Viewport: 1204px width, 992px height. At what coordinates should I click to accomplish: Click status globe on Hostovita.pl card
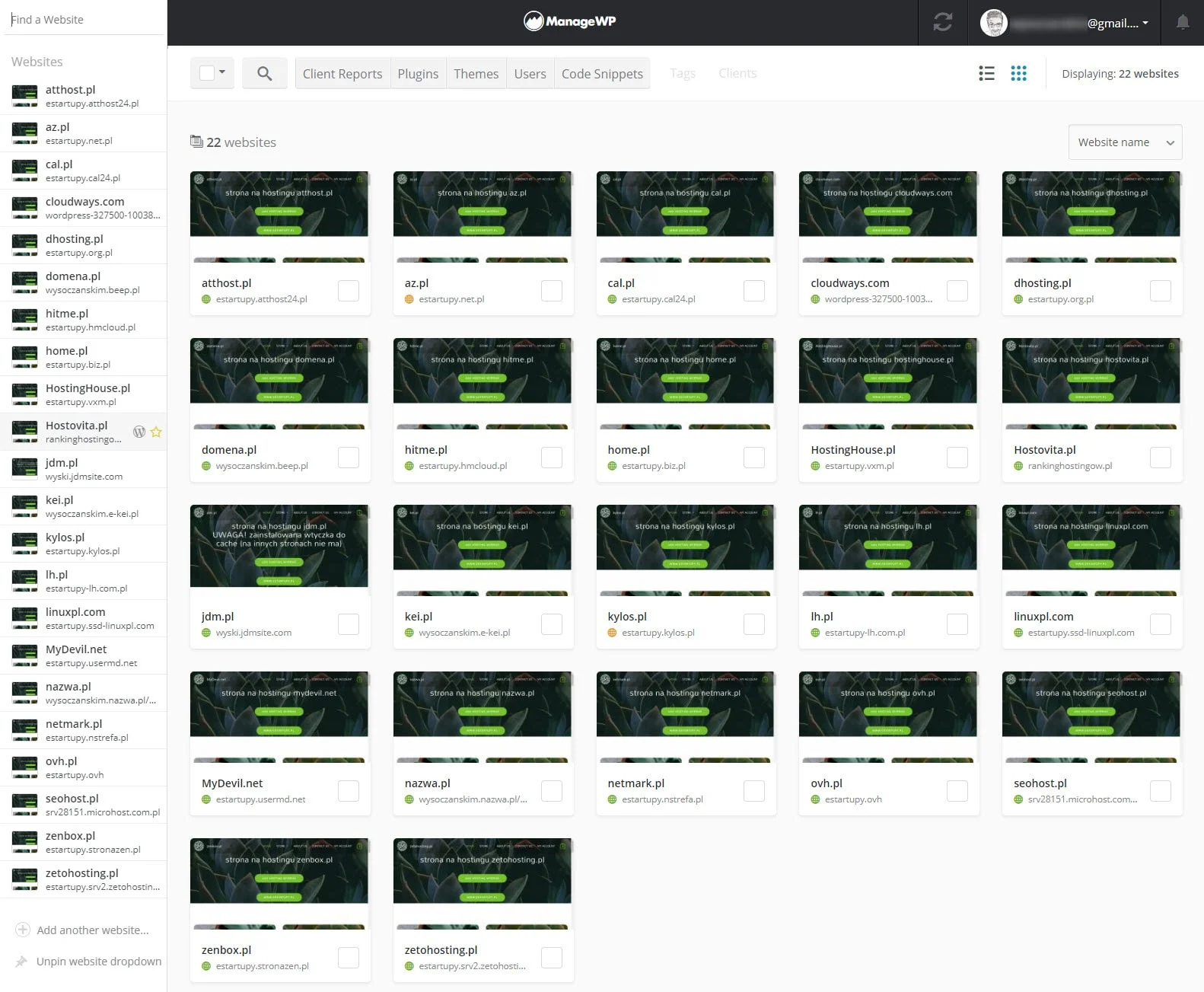pos(1018,466)
